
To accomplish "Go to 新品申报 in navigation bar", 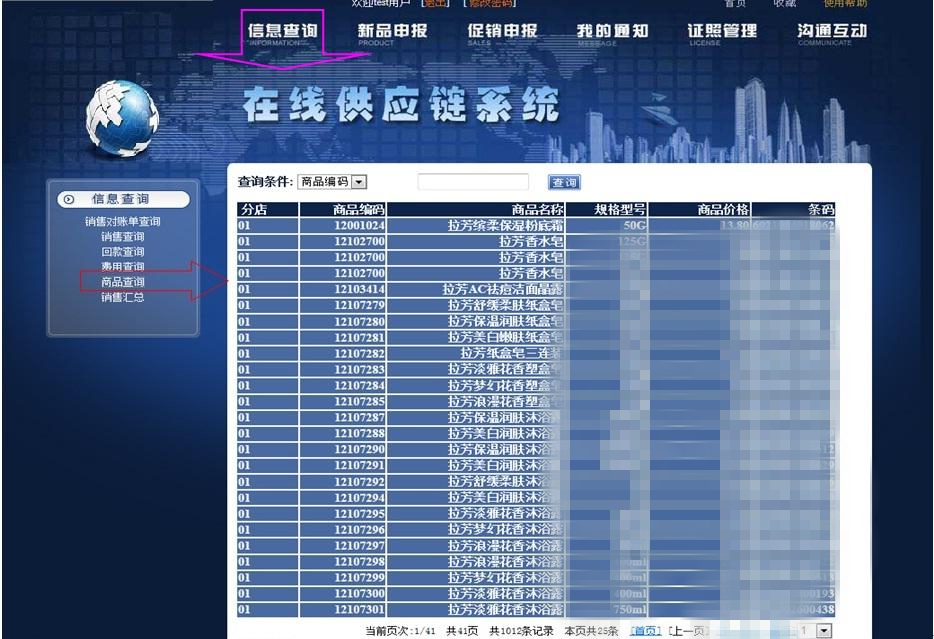I will 392,32.
